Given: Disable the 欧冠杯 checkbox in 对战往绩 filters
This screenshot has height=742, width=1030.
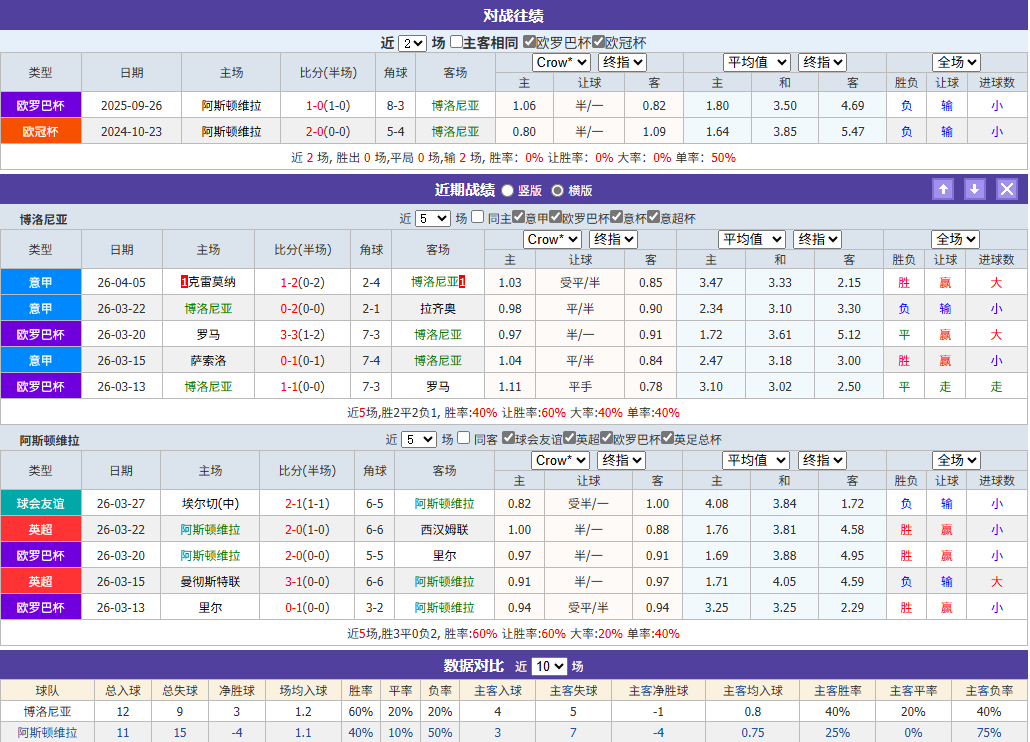Looking at the screenshot, I should [599, 41].
